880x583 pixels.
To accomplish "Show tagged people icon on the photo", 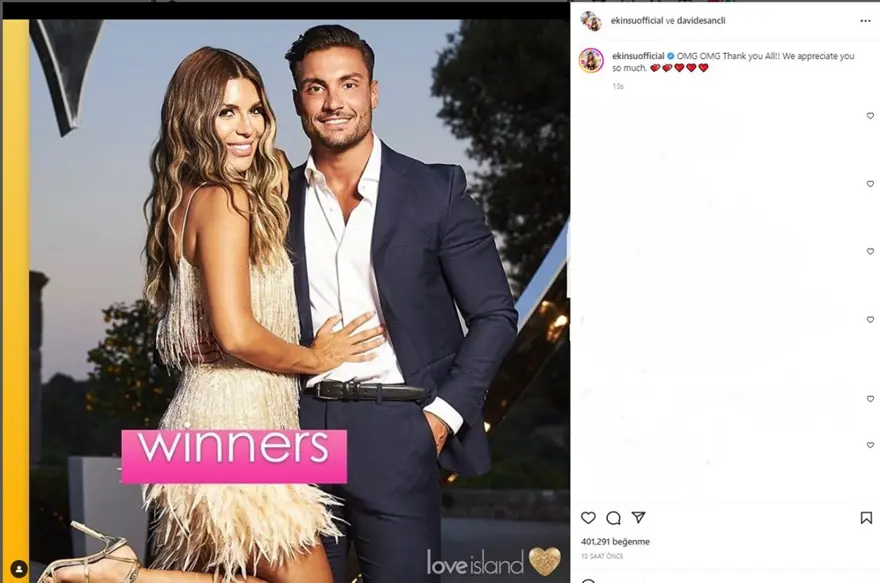I will point(19,569).
